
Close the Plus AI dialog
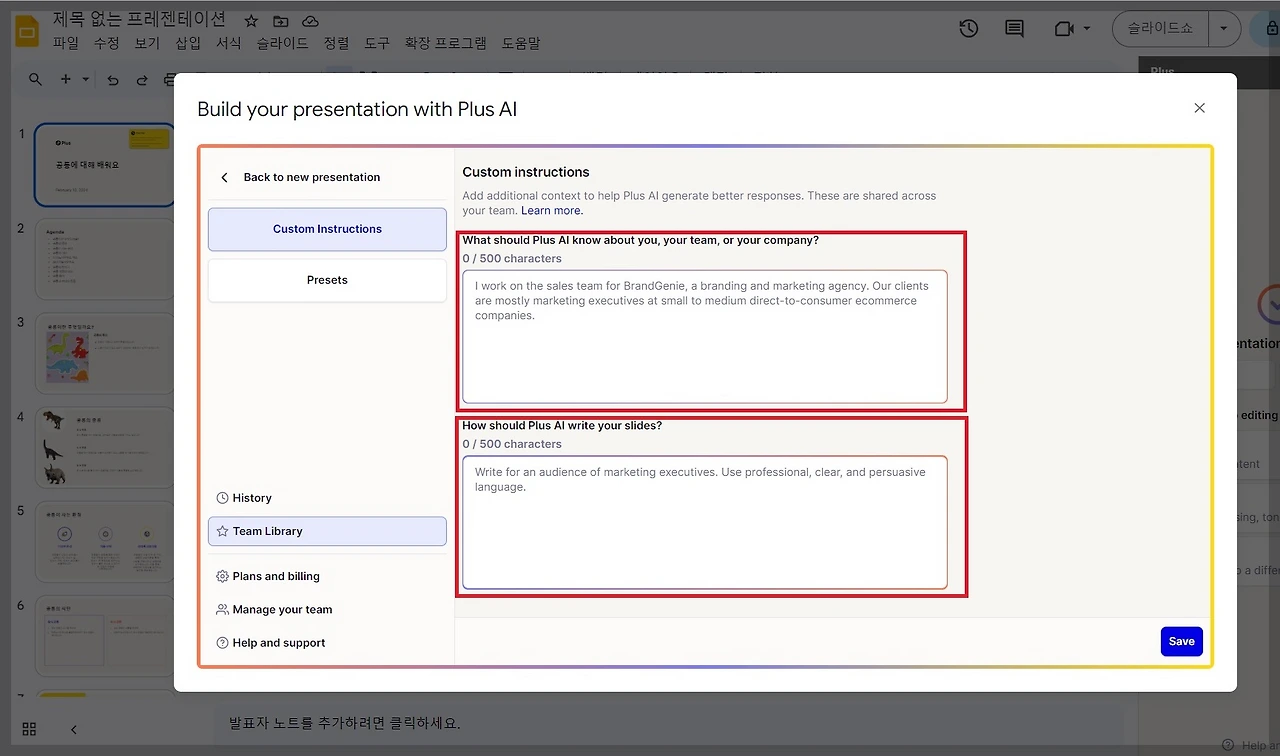click(x=1199, y=108)
